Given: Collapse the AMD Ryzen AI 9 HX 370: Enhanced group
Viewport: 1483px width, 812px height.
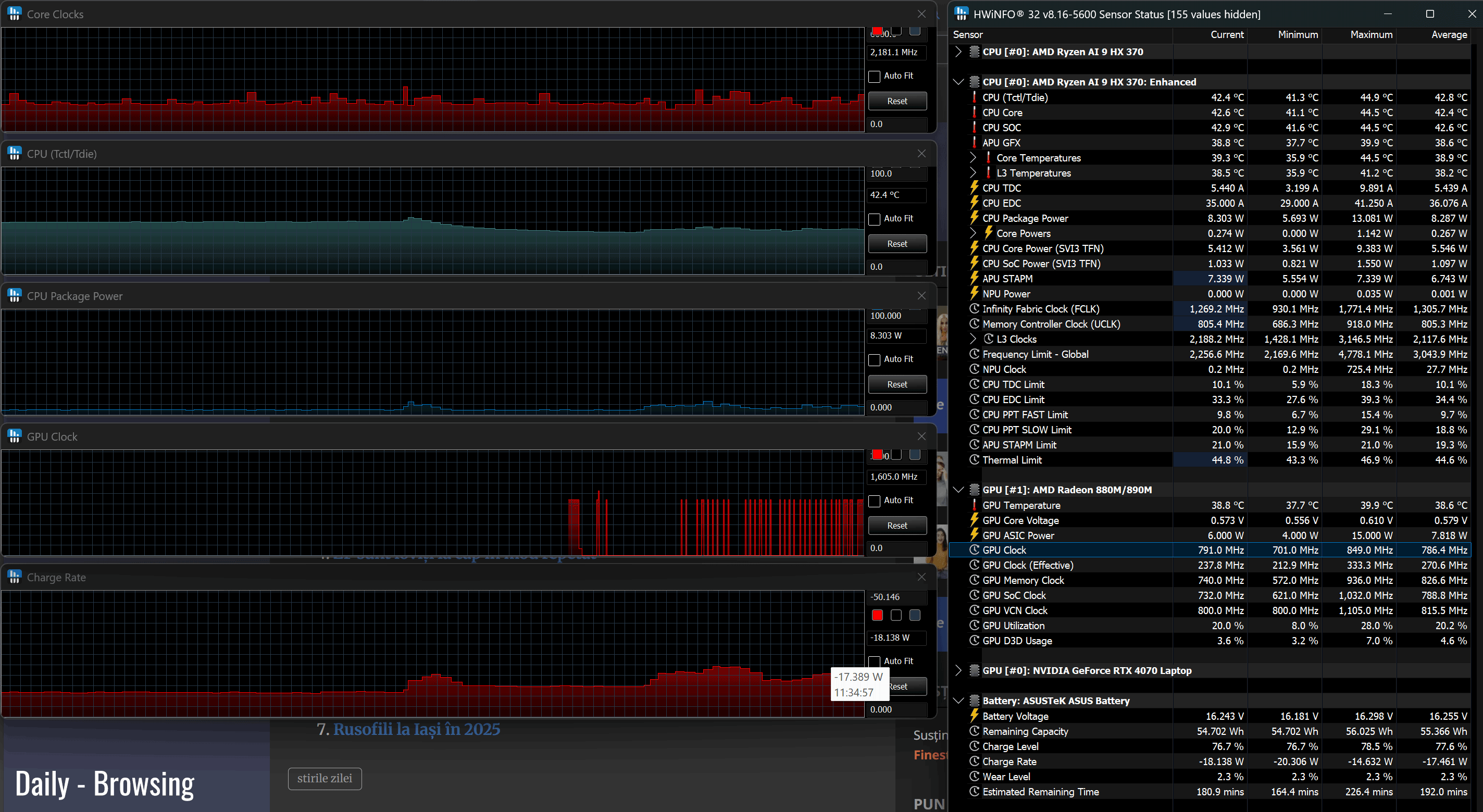Looking at the screenshot, I should [x=958, y=82].
